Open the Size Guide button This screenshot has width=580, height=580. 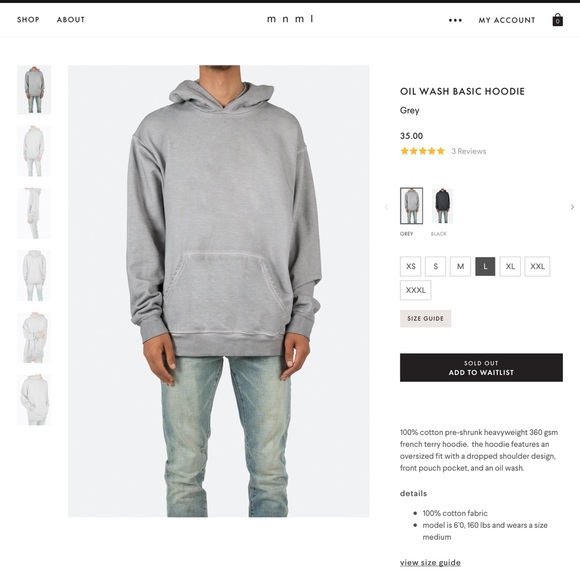(425, 318)
